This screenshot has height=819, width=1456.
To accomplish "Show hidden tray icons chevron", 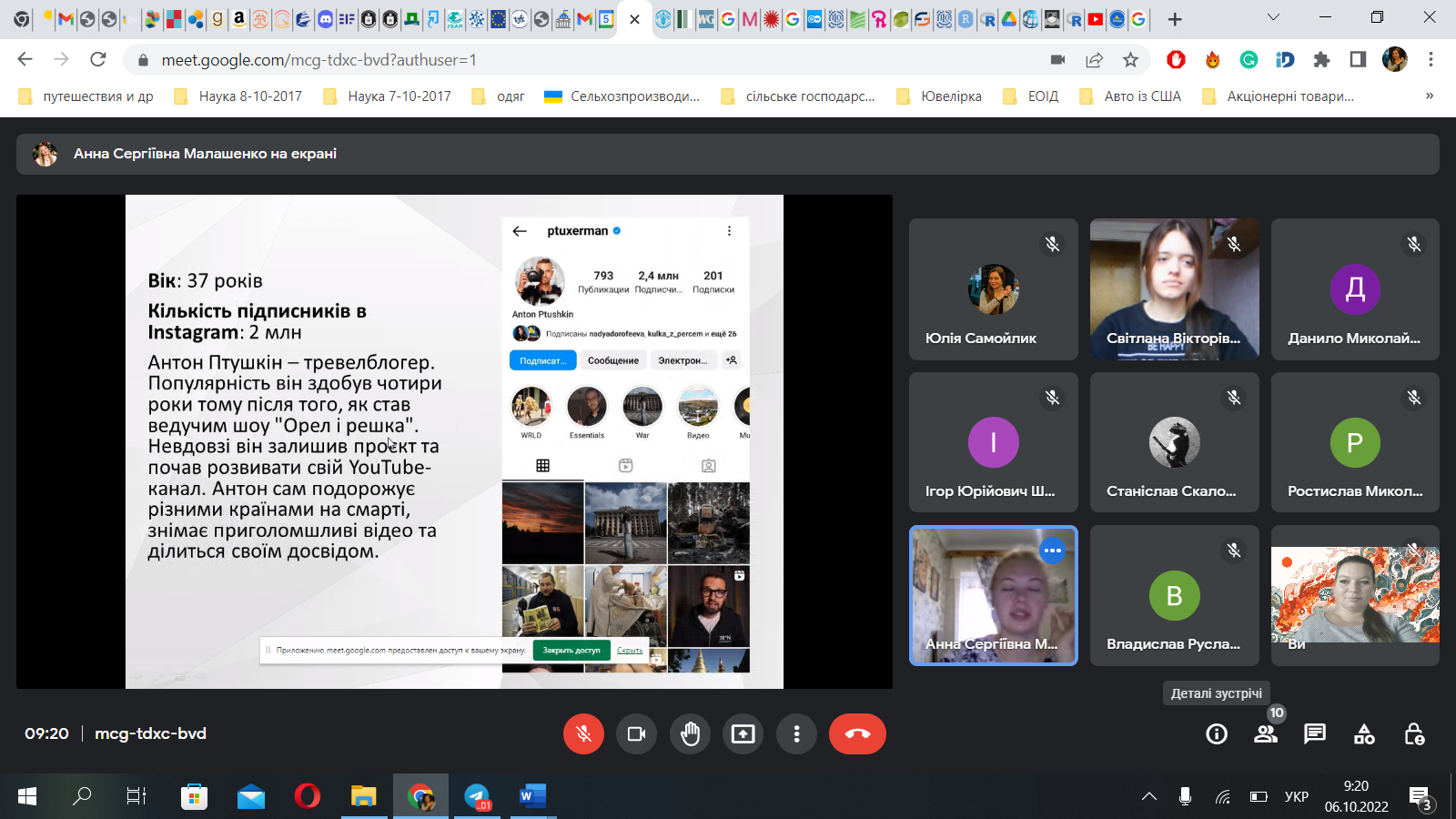I will coord(1149,796).
